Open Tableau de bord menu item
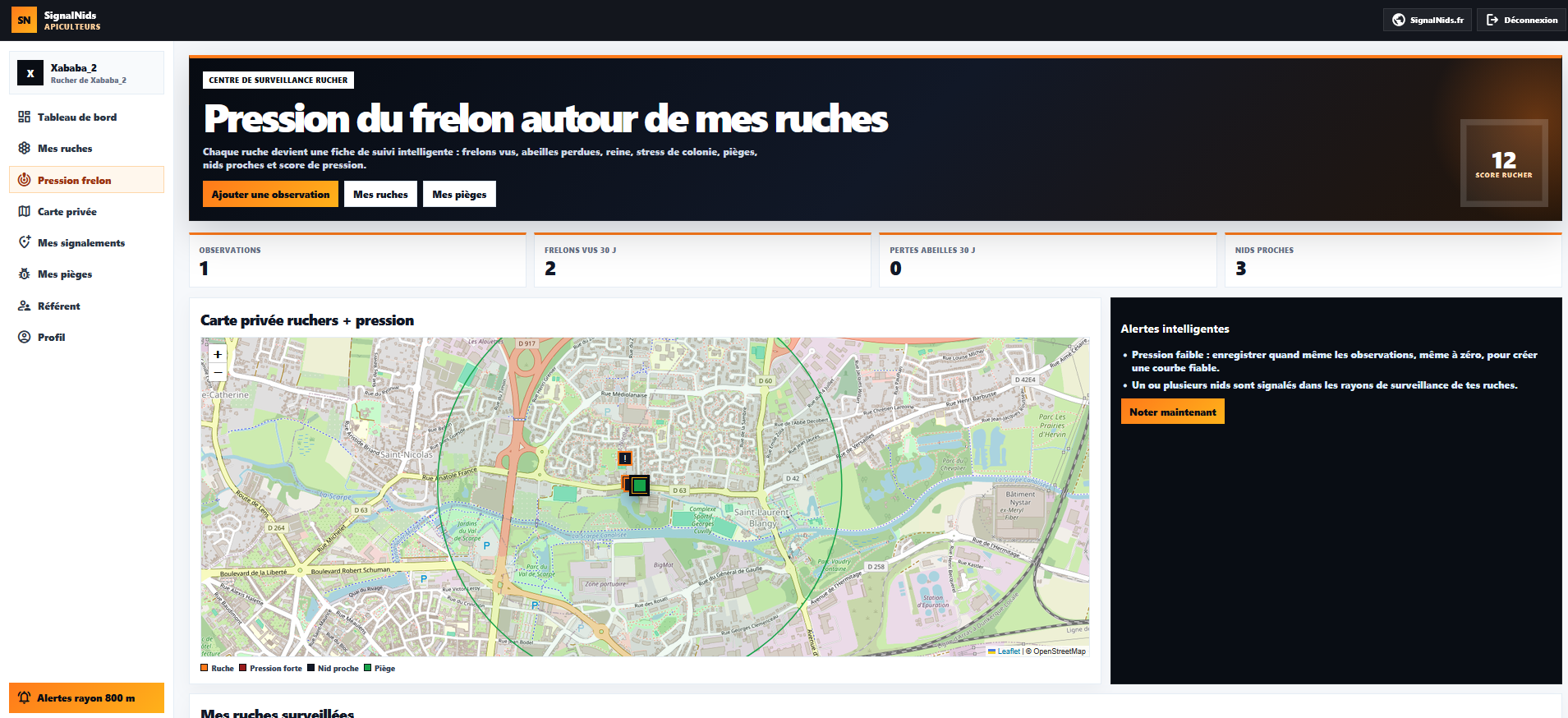 click(86, 117)
